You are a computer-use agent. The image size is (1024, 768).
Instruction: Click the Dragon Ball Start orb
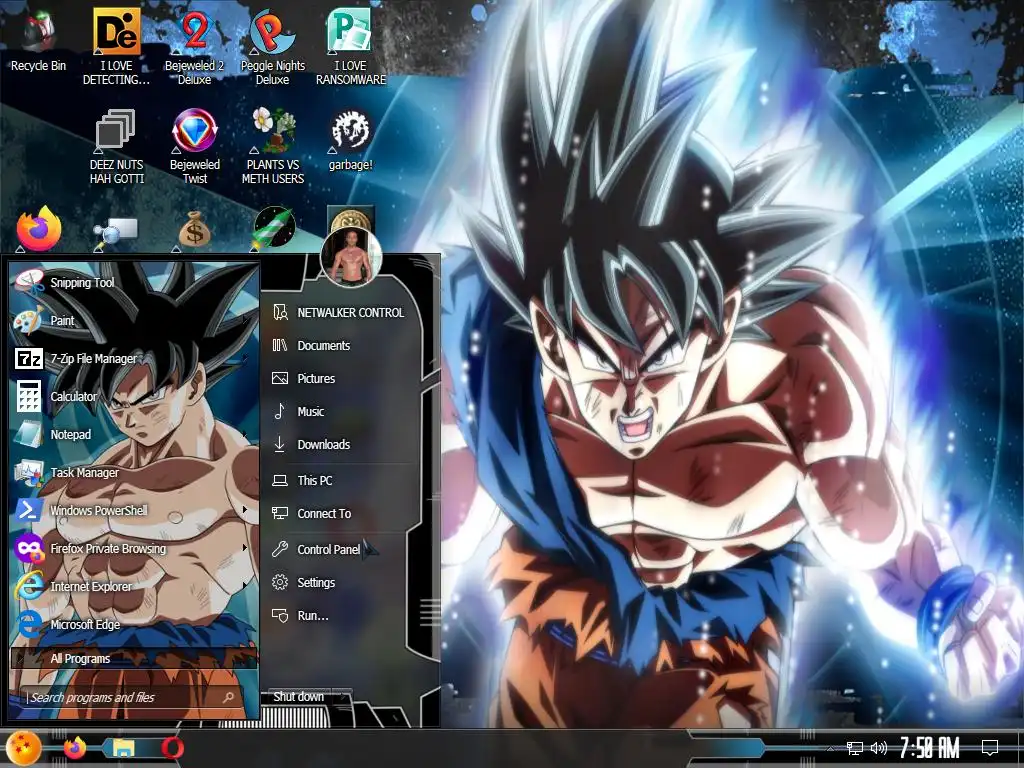click(24, 748)
